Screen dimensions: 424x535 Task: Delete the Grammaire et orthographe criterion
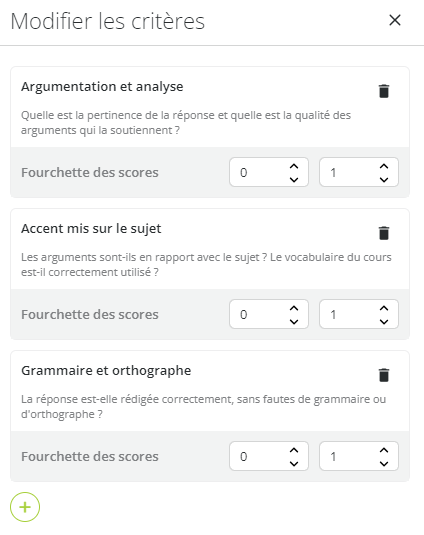384,375
